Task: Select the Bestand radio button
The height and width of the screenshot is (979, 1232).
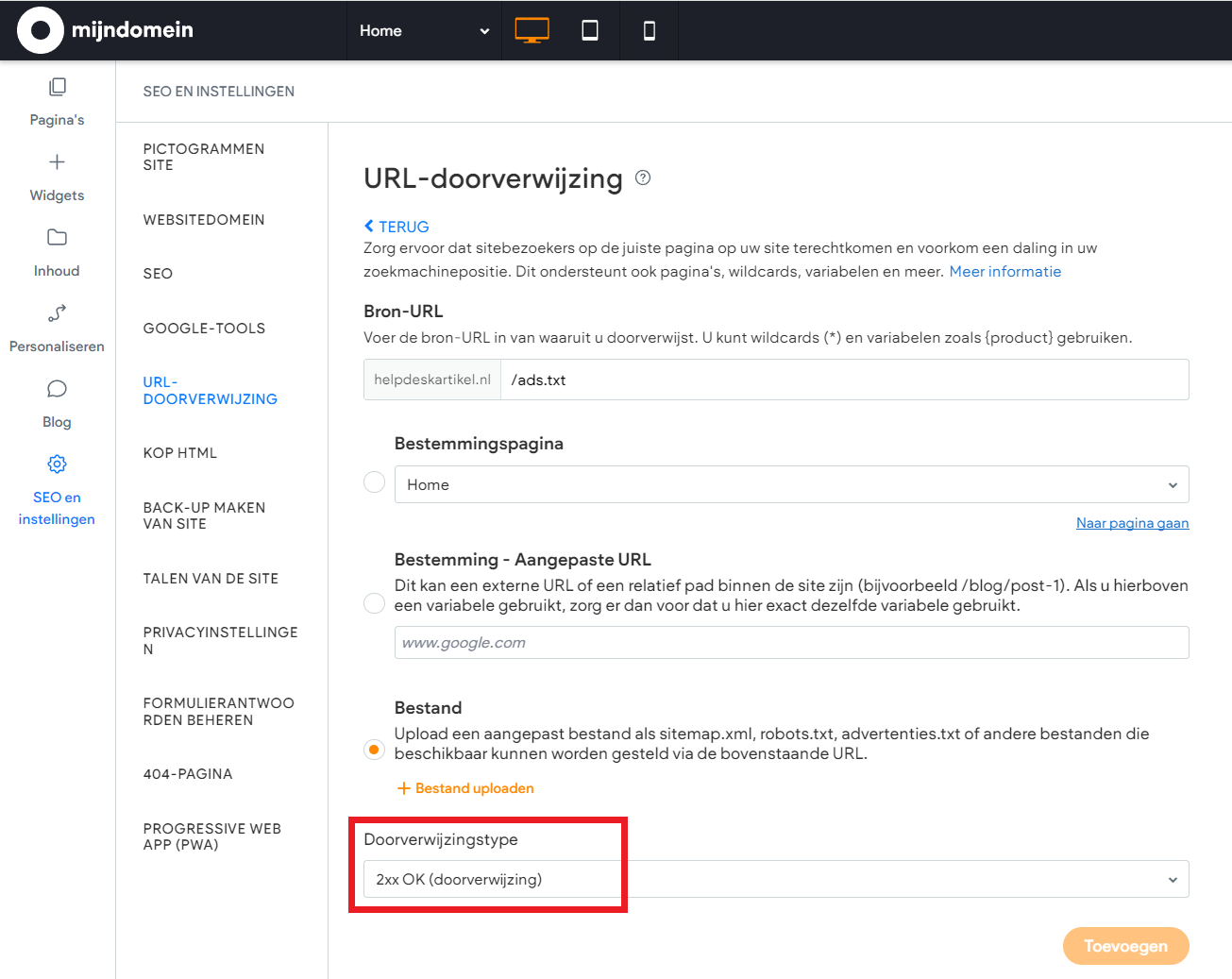Action: coord(375,750)
